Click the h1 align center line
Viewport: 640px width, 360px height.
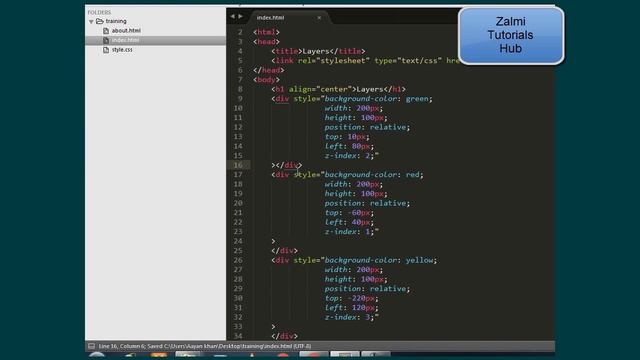338,89
